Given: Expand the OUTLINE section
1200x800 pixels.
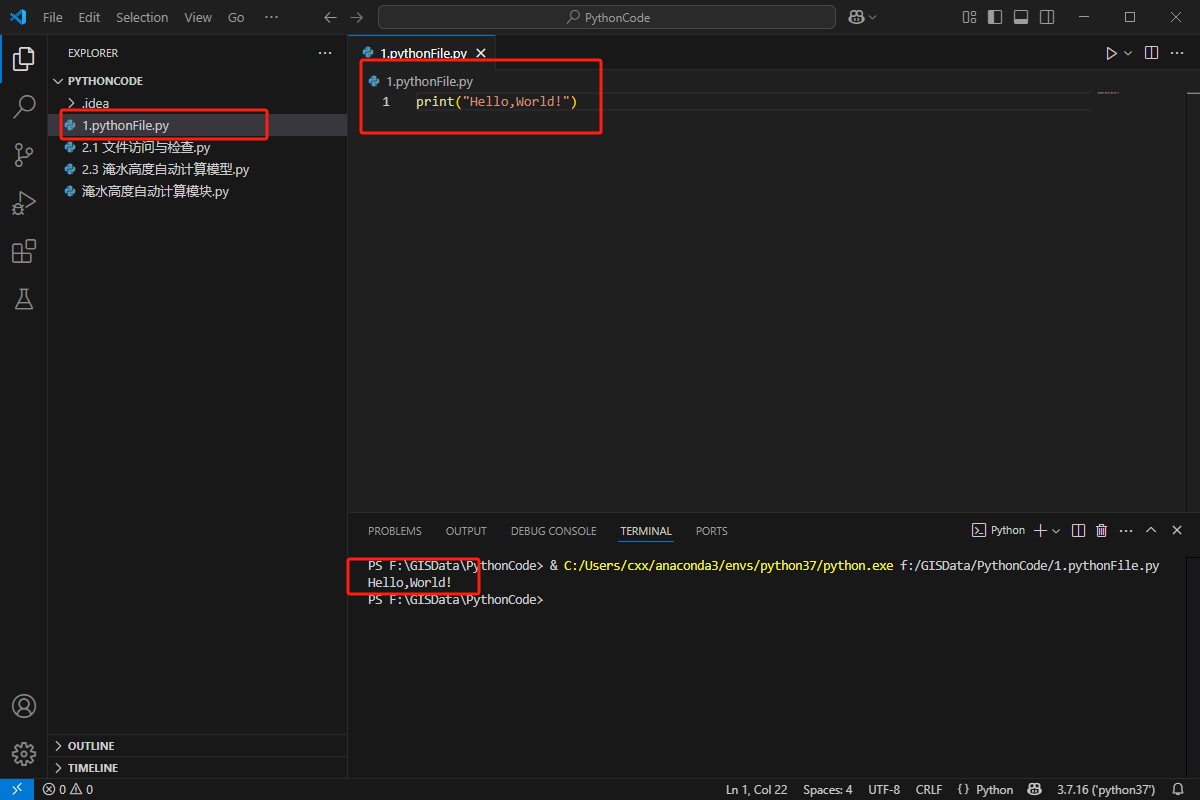Looking at the screenshot, I should pos(90,746).
